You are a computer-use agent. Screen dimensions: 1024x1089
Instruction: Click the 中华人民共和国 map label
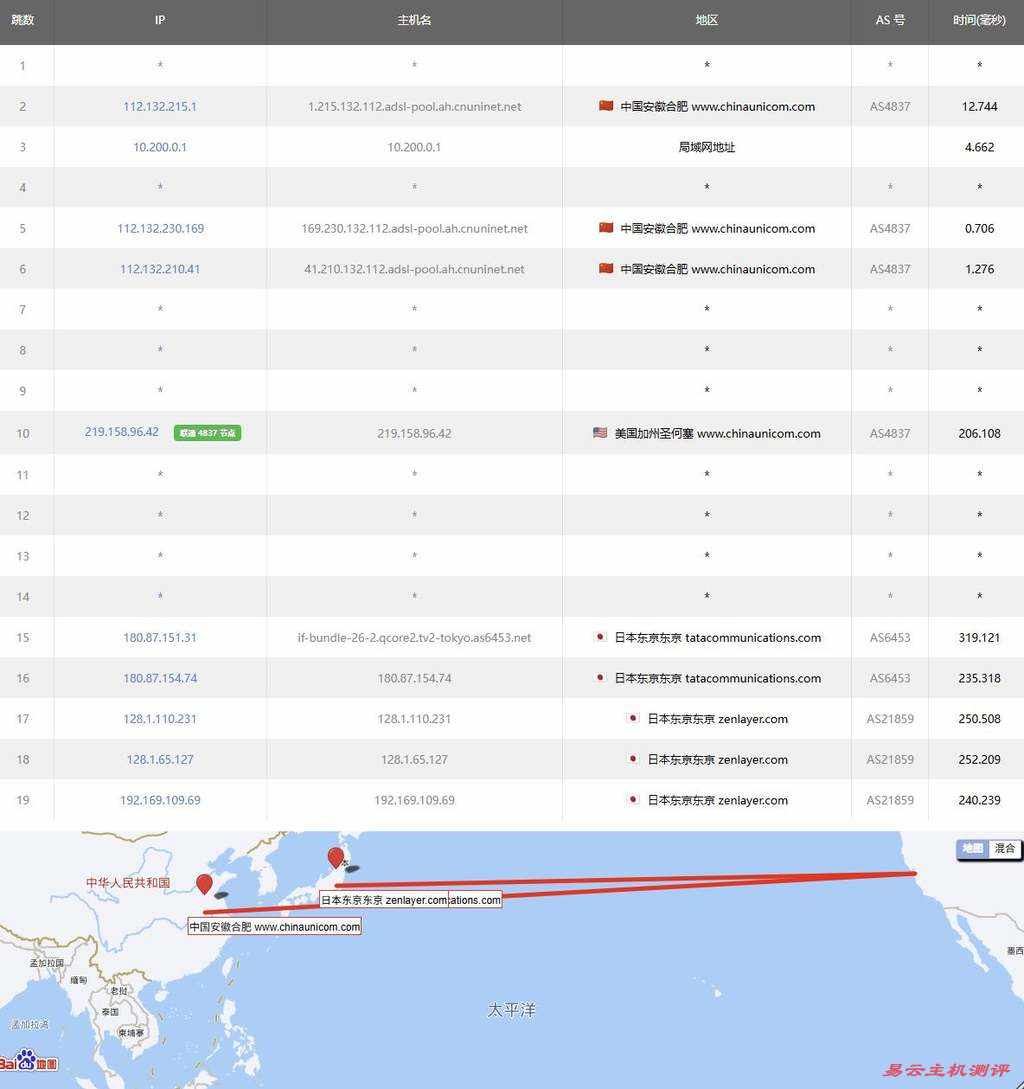(128, 883)
